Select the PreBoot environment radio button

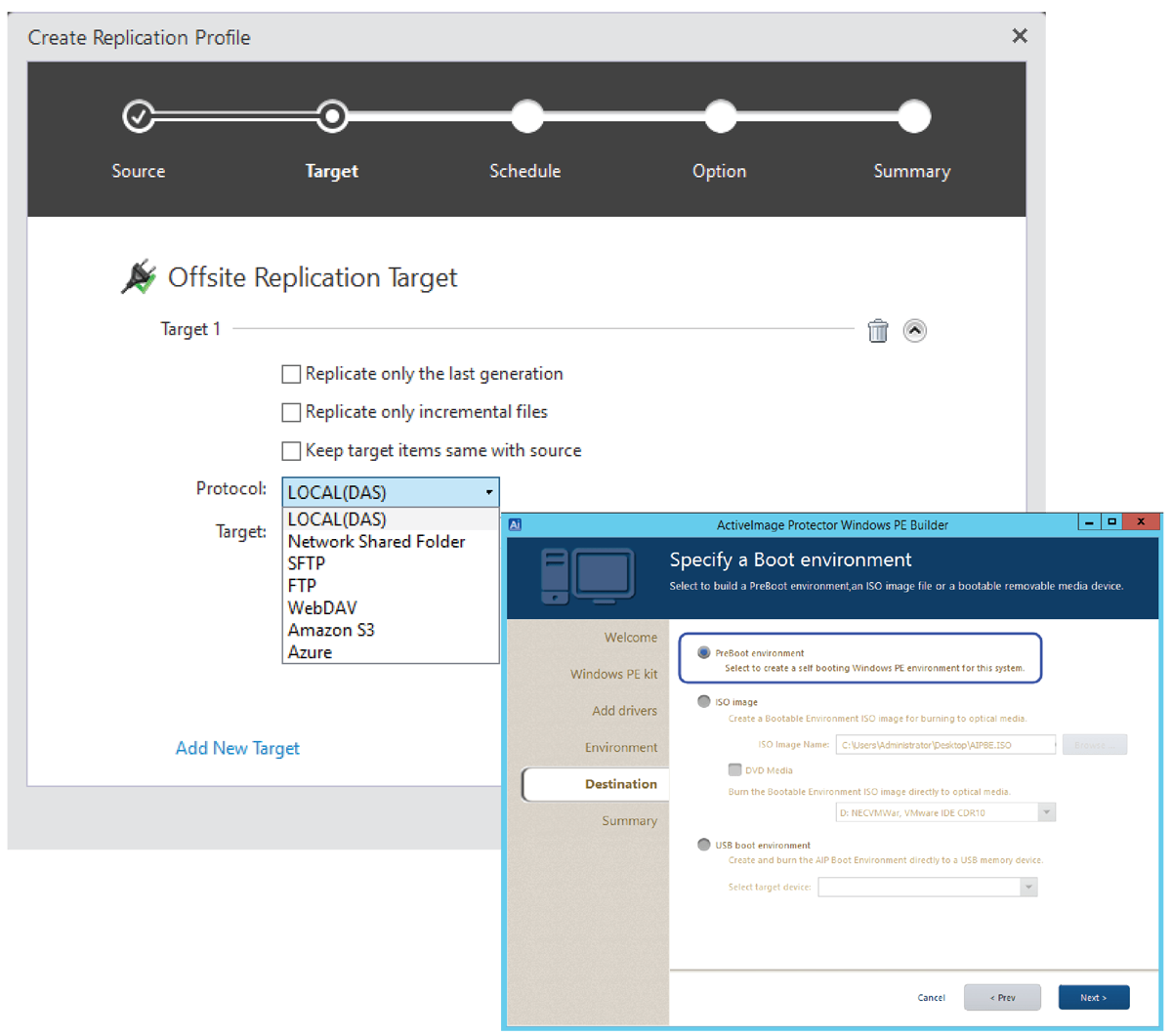click(x=704, y=652)
